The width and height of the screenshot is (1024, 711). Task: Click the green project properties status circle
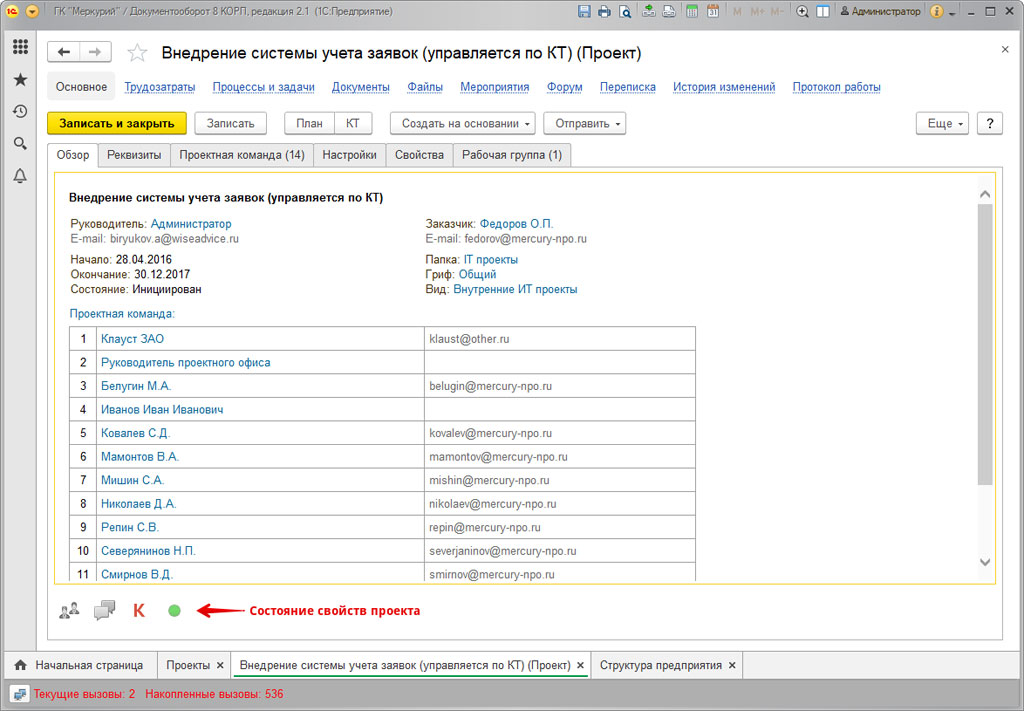[174, 610]
